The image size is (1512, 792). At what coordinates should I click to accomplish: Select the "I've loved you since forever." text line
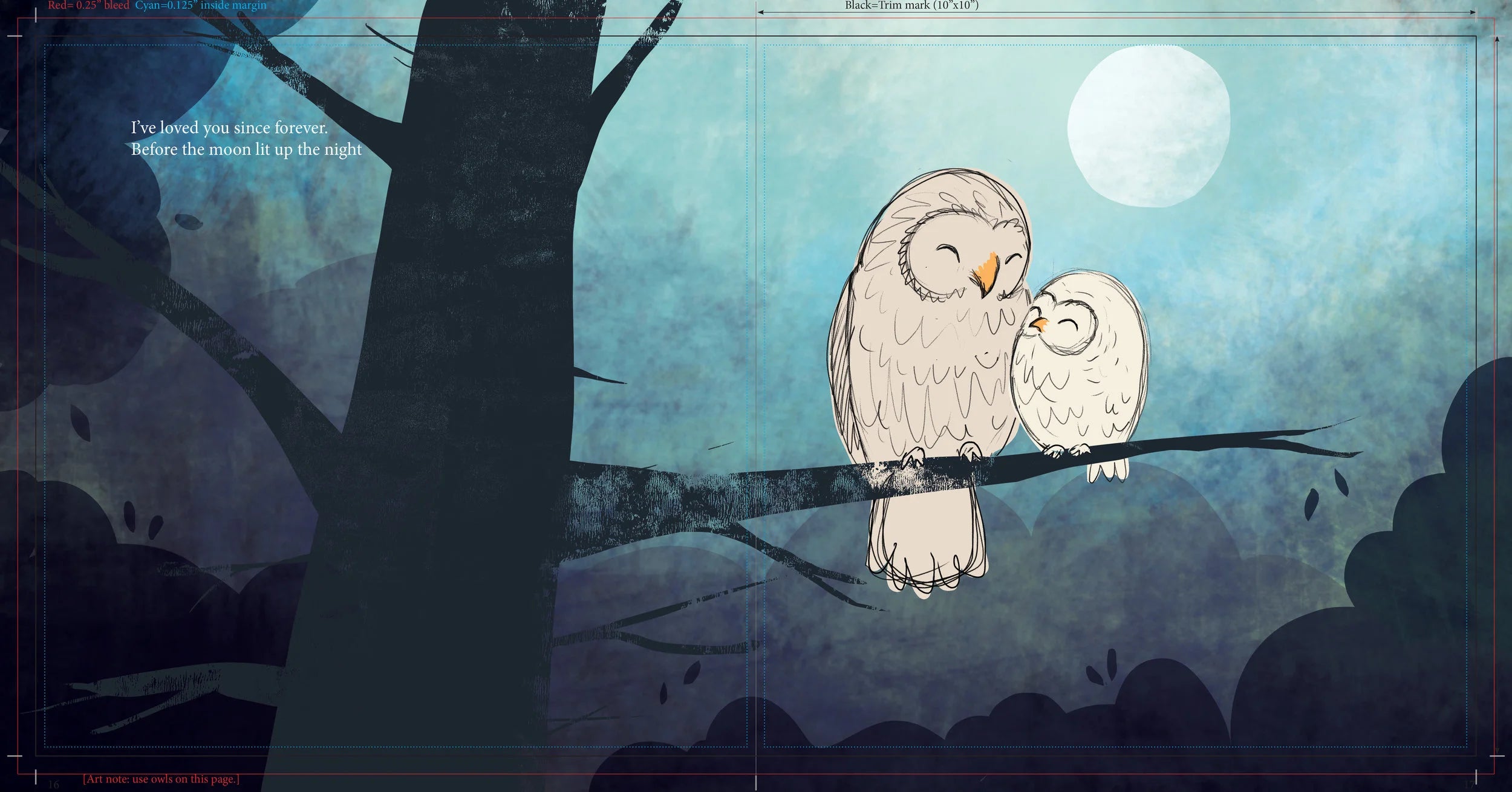click(x=229, y=128)
